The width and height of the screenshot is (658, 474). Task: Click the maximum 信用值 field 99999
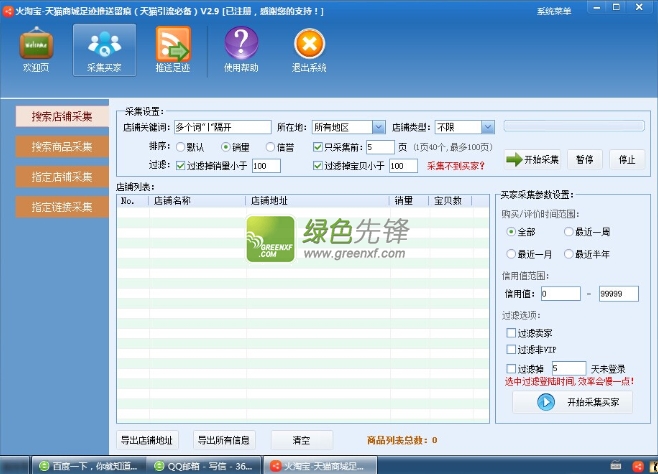(x=619, y=294)
